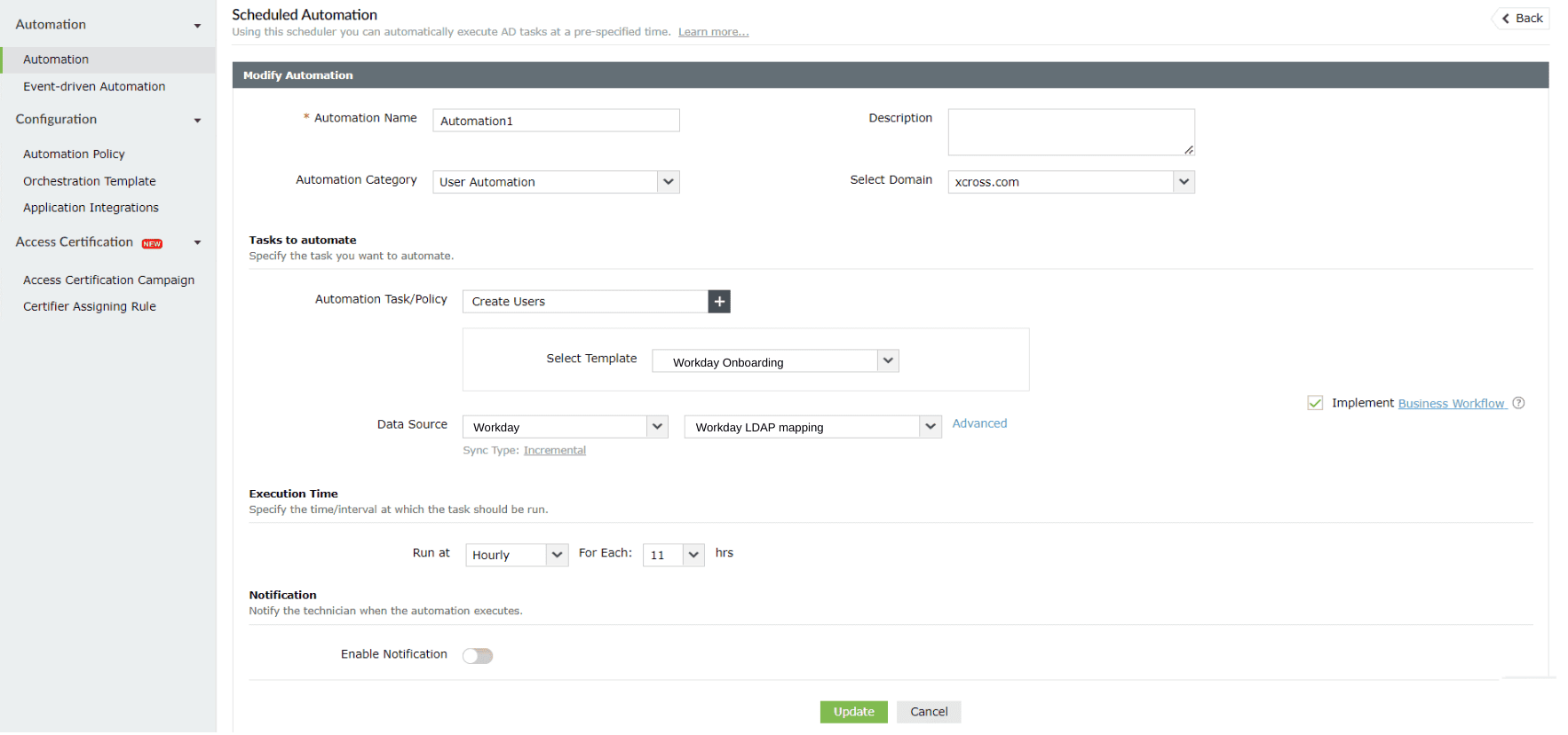Click the Business Workflow help question icon
The width and height of the screenshot is (1568, 735).
tap(1518, 403)
